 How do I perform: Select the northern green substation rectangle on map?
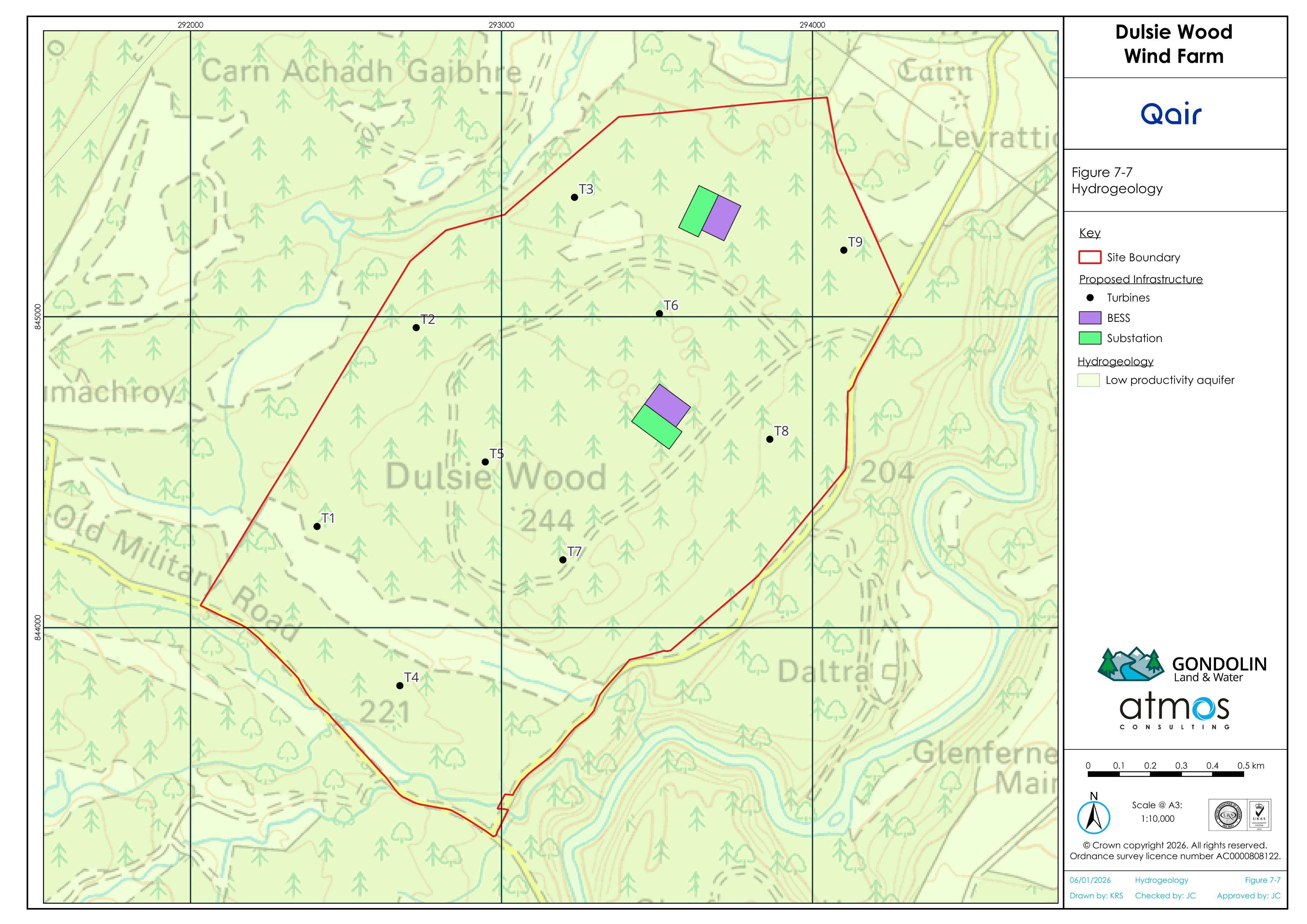click(698, 211)
